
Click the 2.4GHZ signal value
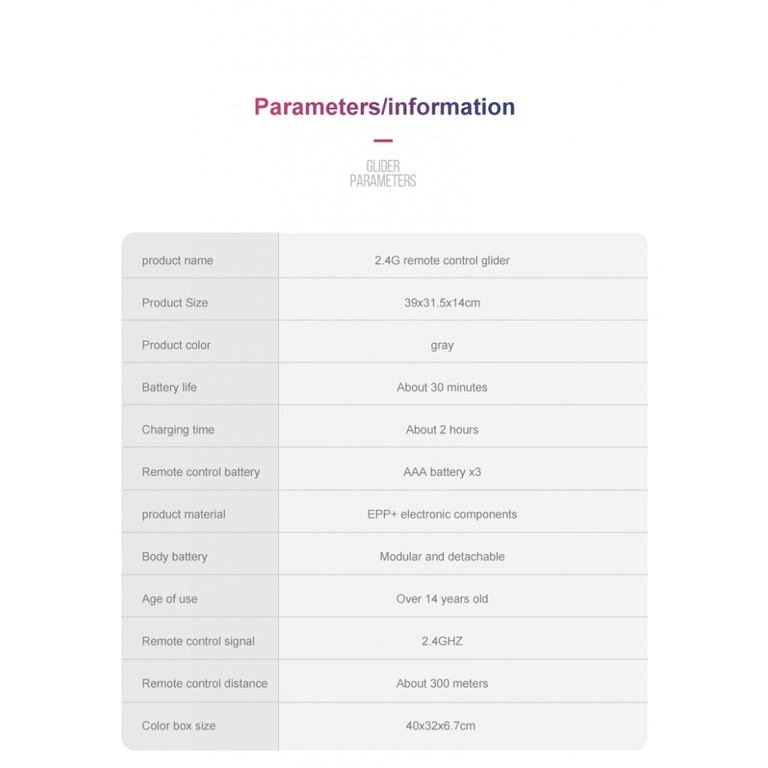click(x=442, y=641)
